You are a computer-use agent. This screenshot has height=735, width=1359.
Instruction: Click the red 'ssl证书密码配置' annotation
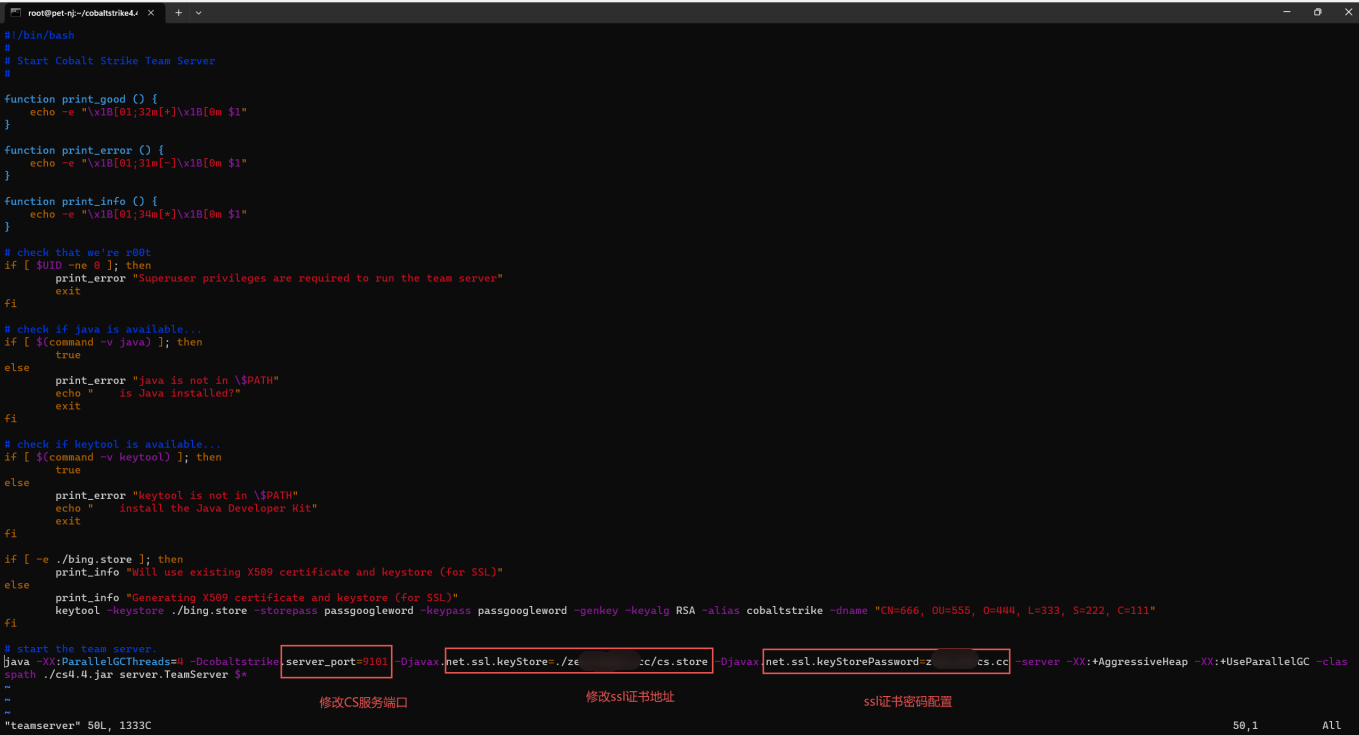[907, 702]
